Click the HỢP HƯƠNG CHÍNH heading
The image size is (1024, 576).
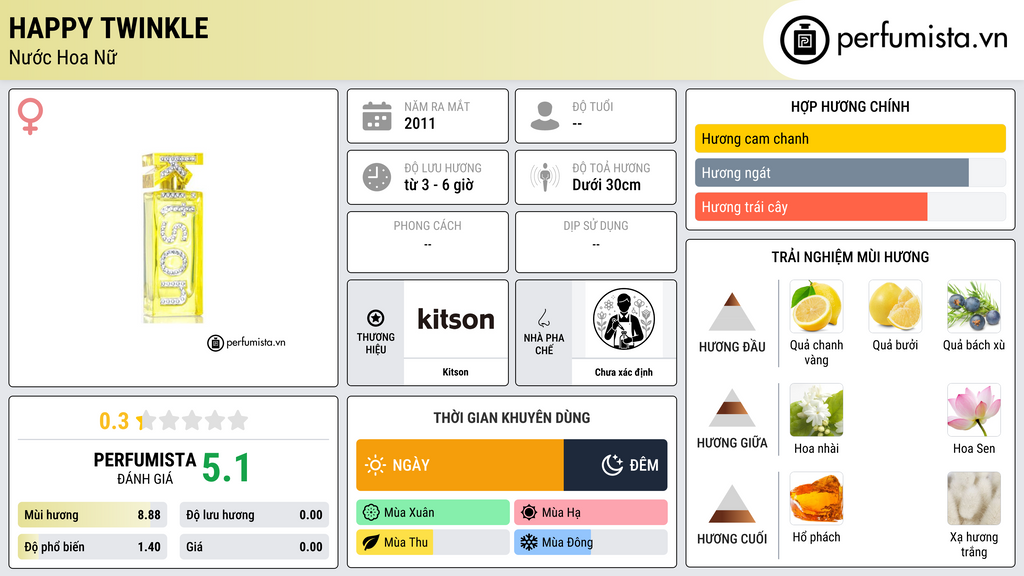tap(850, 106)
